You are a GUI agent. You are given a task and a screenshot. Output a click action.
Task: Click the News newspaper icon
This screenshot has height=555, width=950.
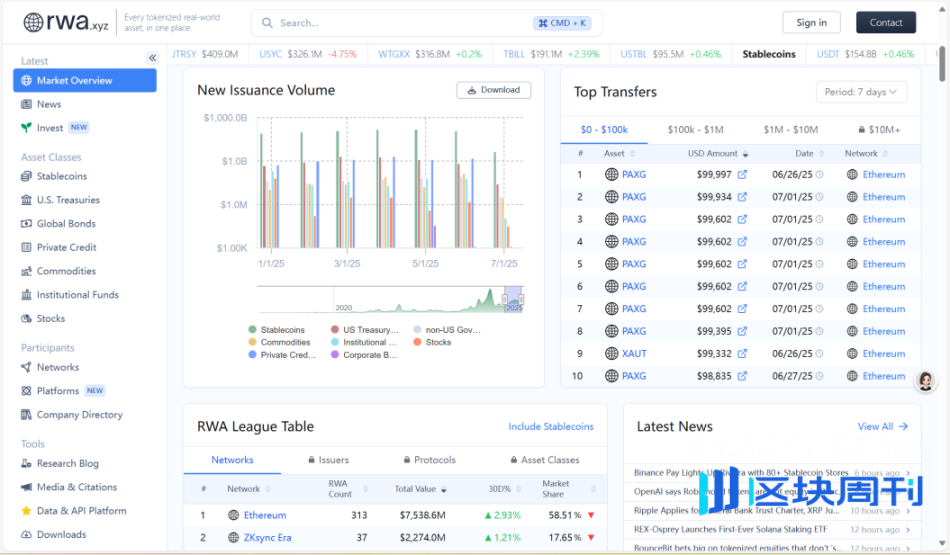(x=26, y=104)
